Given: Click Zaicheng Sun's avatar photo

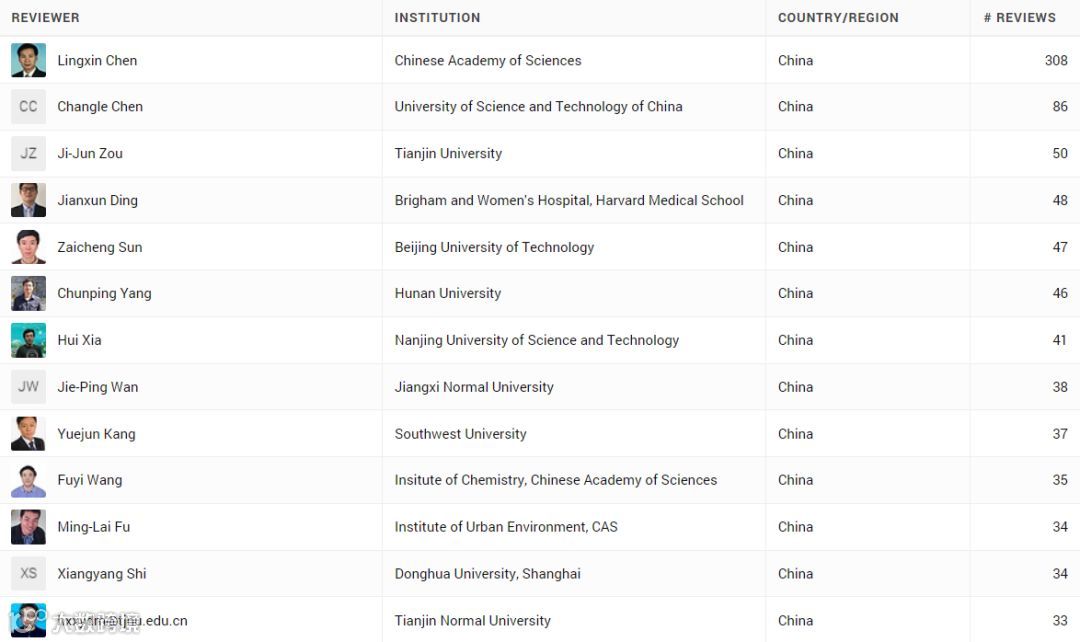Looking at the screenshot, I should click(x=28, y=247).
